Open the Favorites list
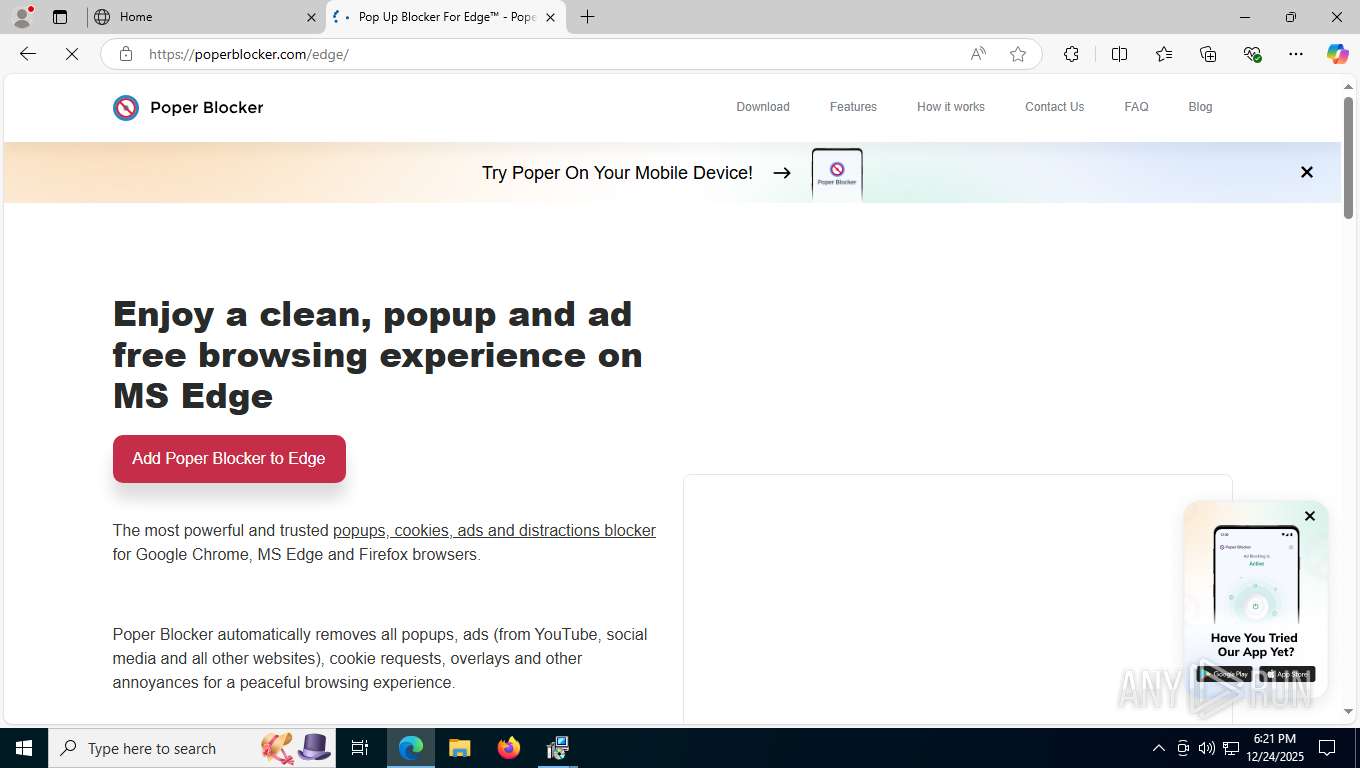1360x768 pixels. 1164,54
